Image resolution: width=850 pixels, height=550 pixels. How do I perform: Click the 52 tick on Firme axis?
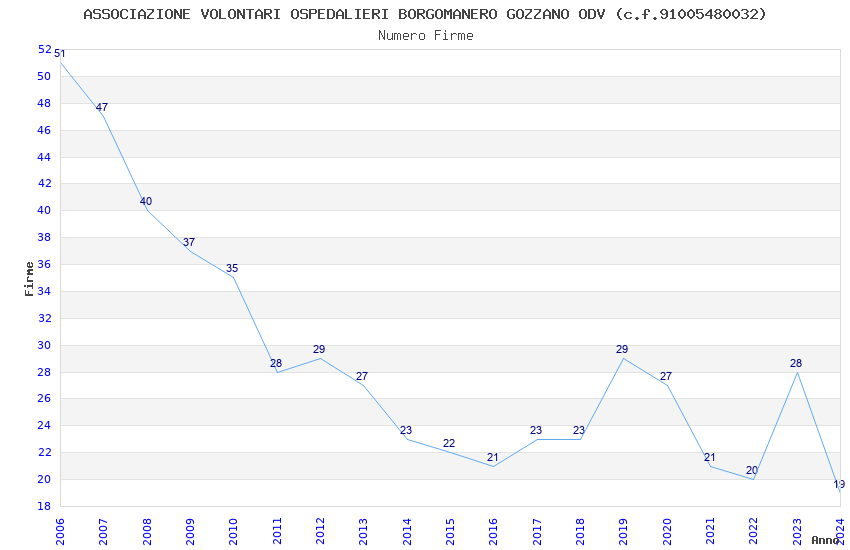click(x=44, y=49)
